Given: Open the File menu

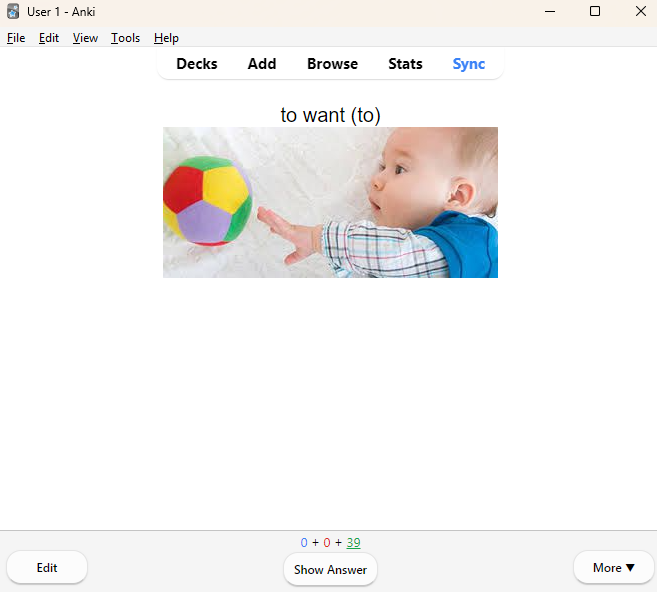Looking at the screenshot, I should click(x=16, y=38).
